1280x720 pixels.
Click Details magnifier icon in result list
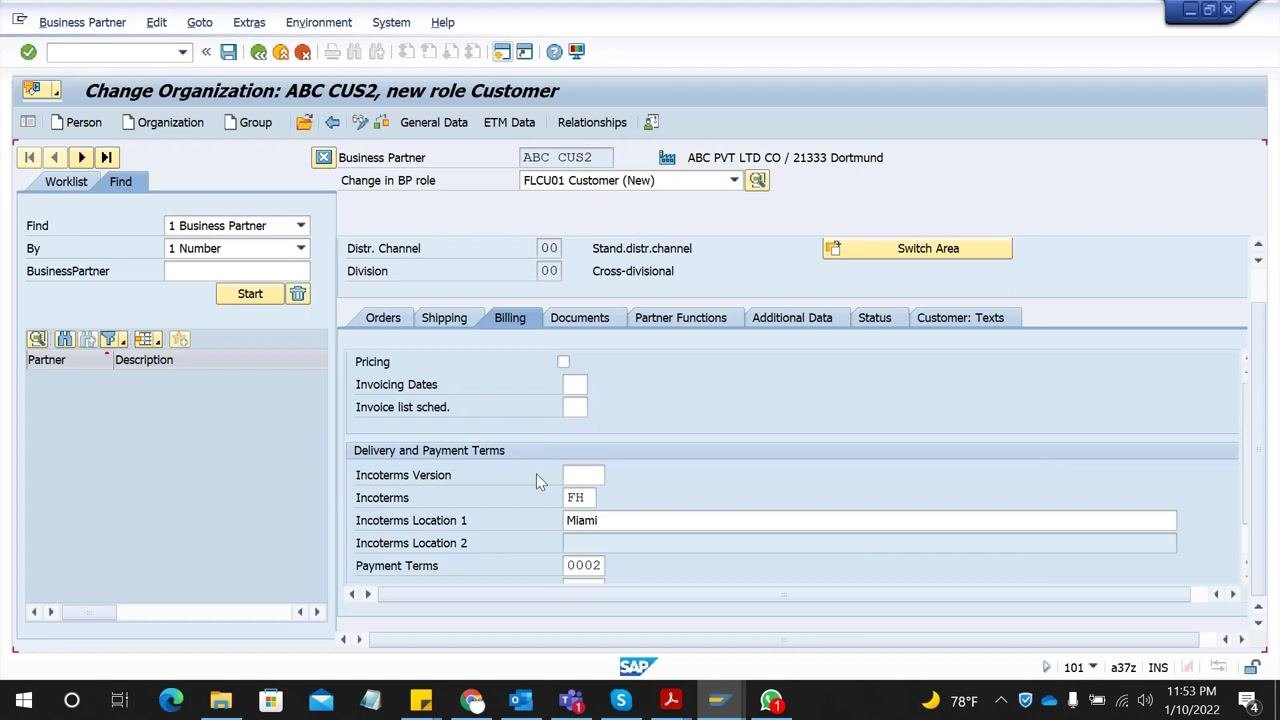tap(38, 339)
